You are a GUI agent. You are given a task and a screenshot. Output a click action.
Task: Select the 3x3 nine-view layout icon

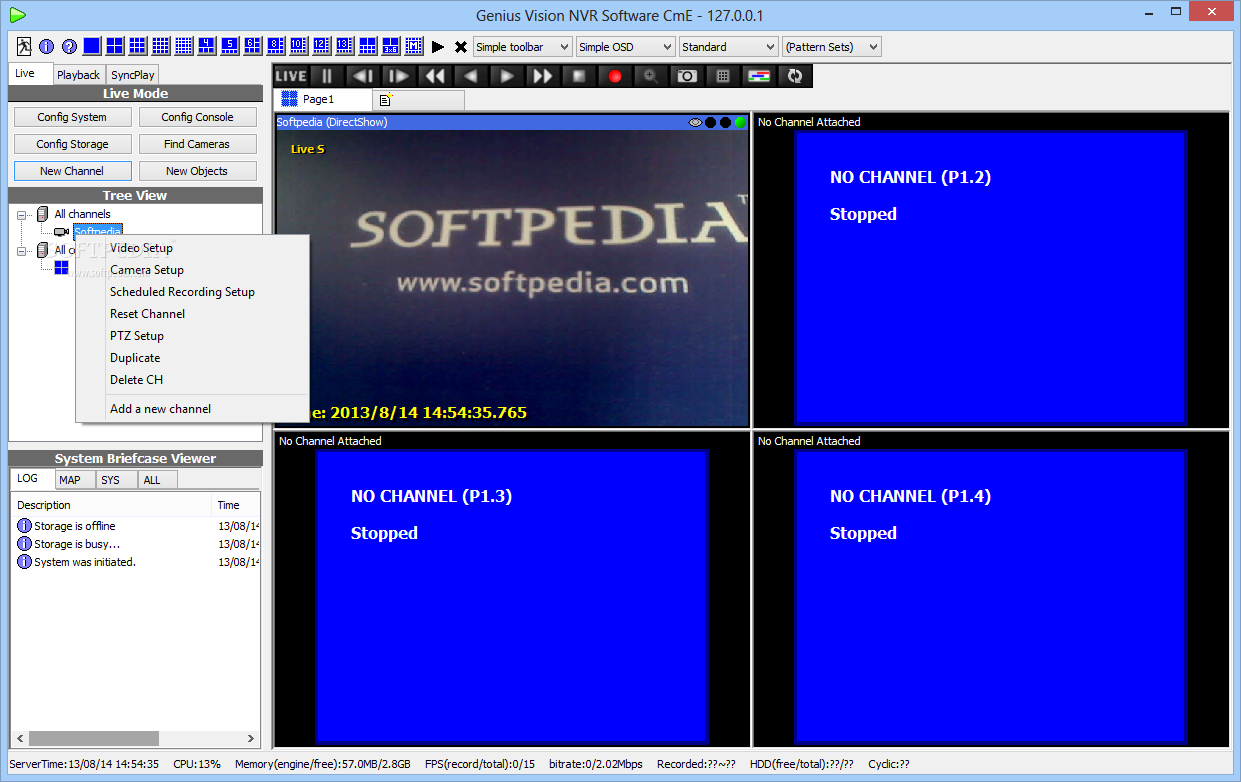[137, 46]
